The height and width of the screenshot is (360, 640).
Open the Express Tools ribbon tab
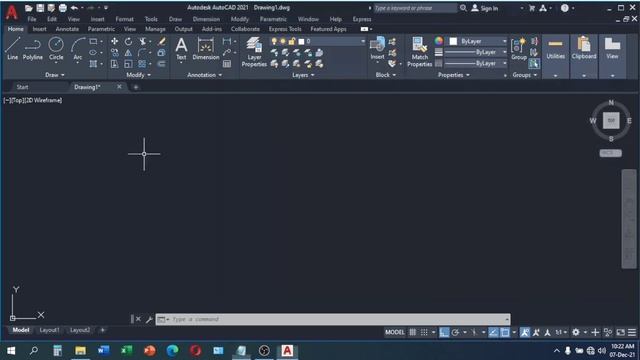(284, 29)
